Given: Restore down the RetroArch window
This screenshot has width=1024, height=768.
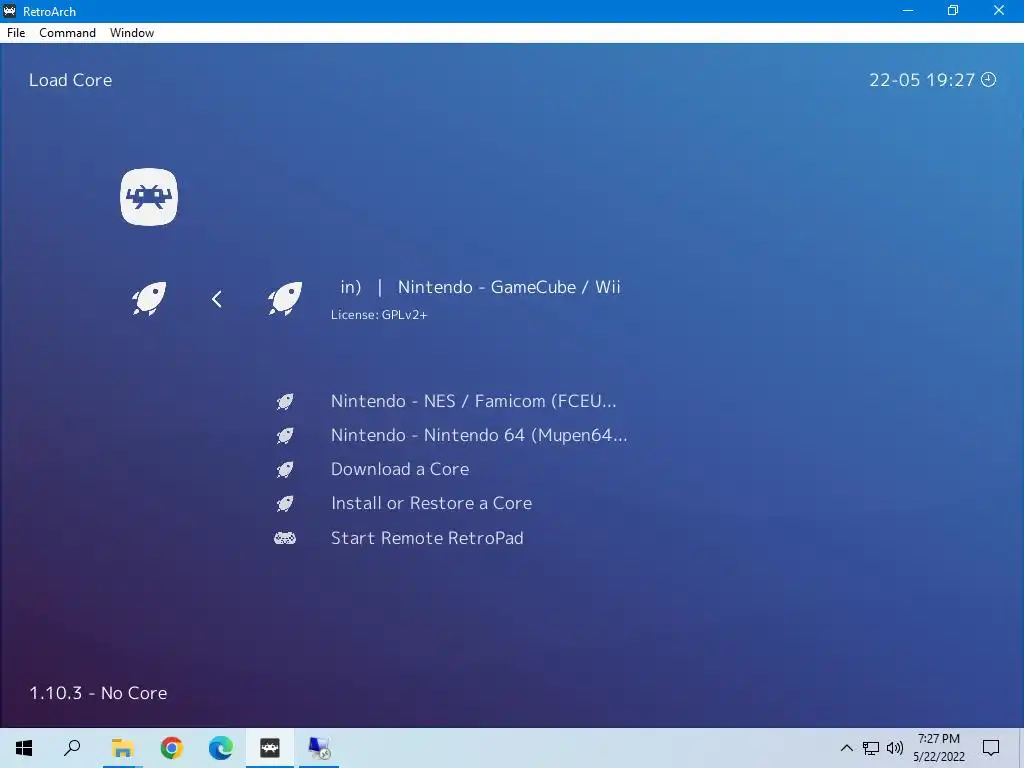Looking at the screenshot, I should [953, 10].
